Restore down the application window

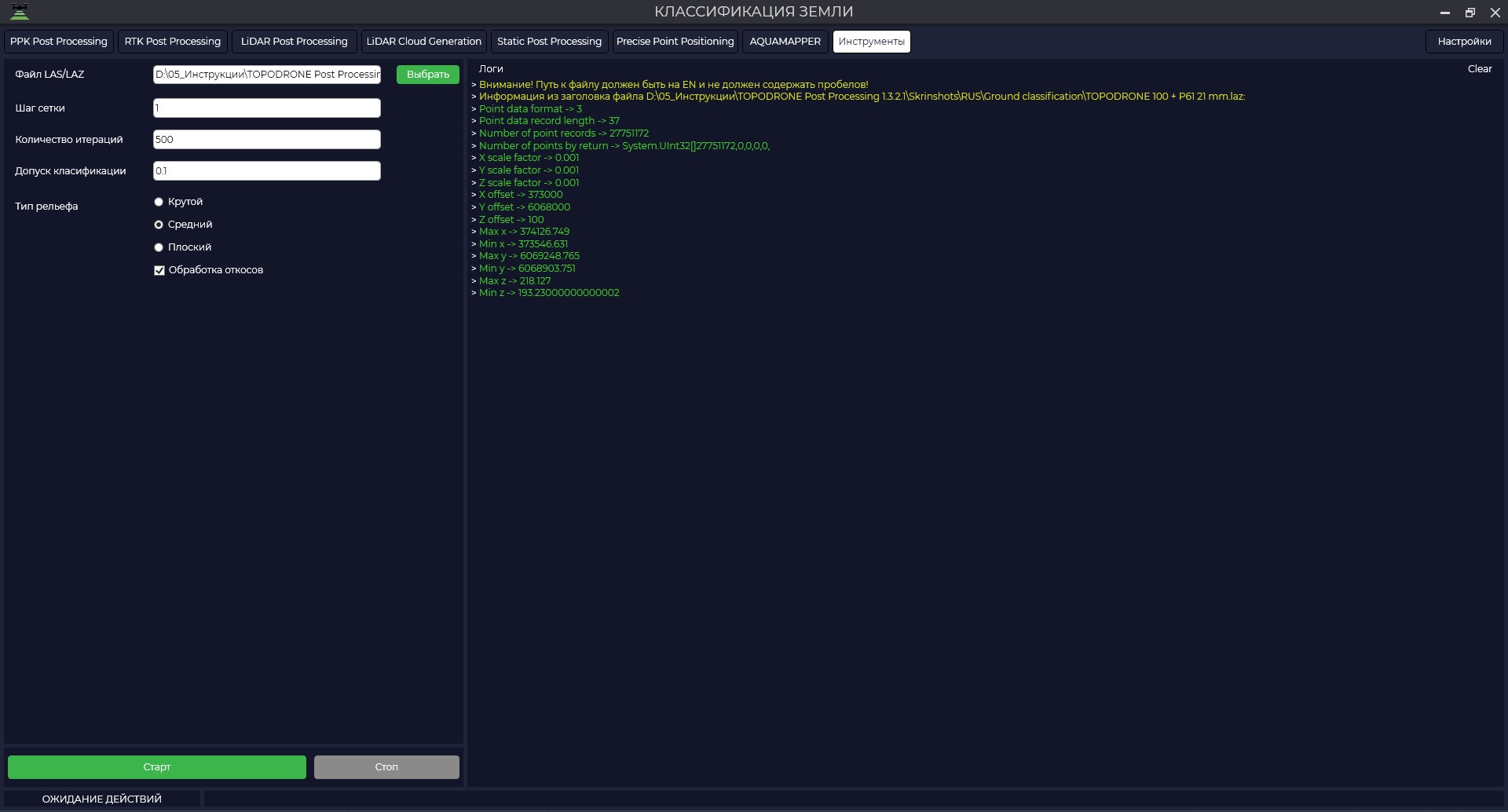tap(1470, 13)
